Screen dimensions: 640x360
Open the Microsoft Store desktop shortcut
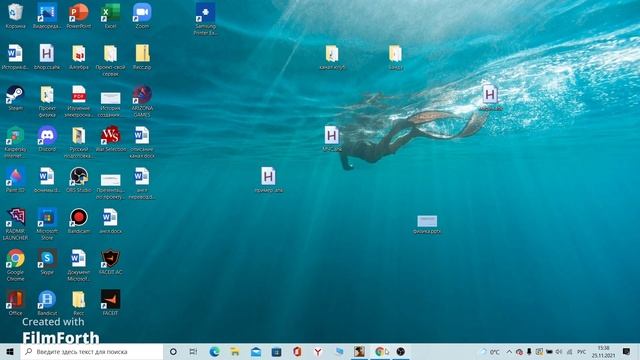pyautogui.click(x=47, y=224)
